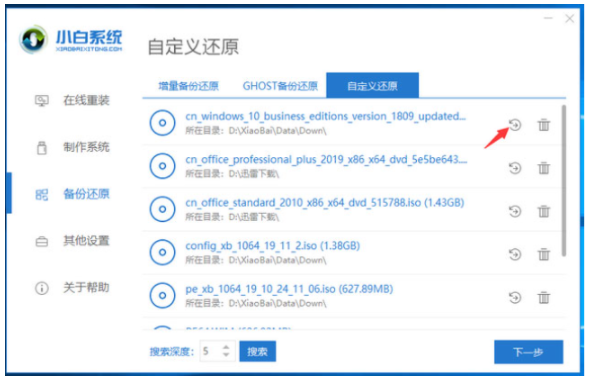Click trash icon for cn_office_professional_plus_2019 row
This screenshot has height=380, width=590.
[543, 168]
